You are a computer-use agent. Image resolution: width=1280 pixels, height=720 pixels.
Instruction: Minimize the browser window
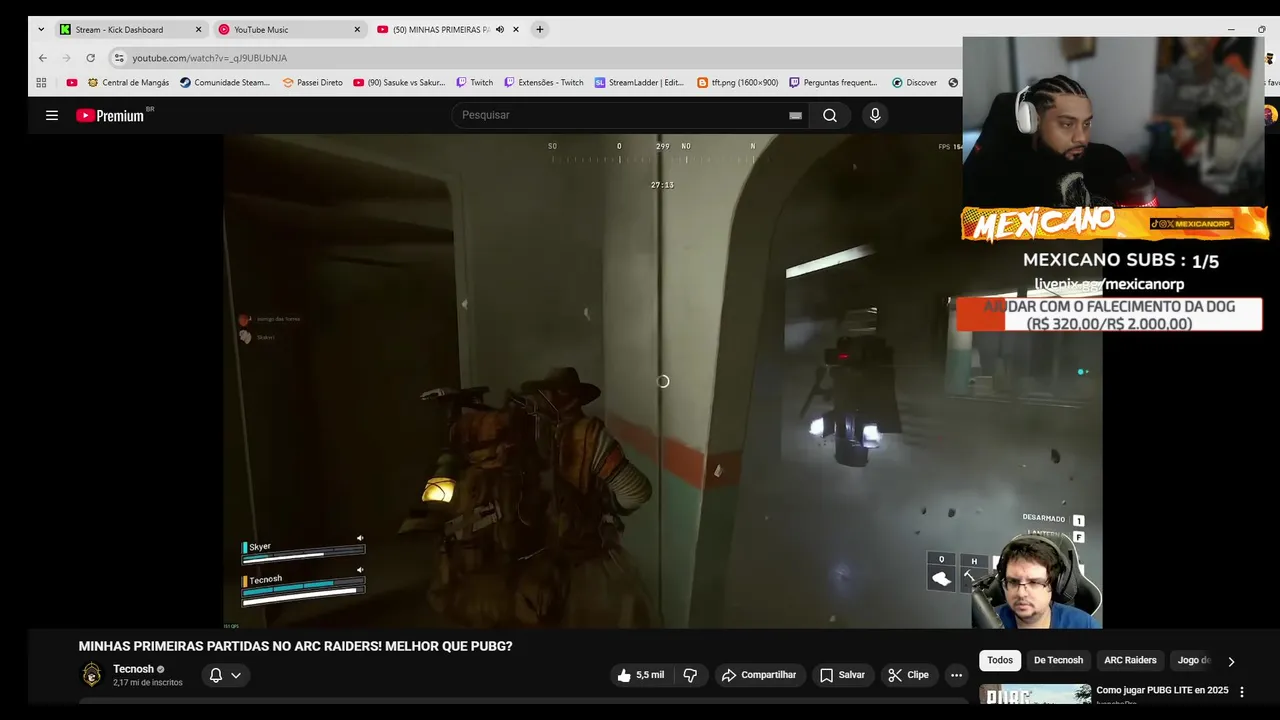1232,30
